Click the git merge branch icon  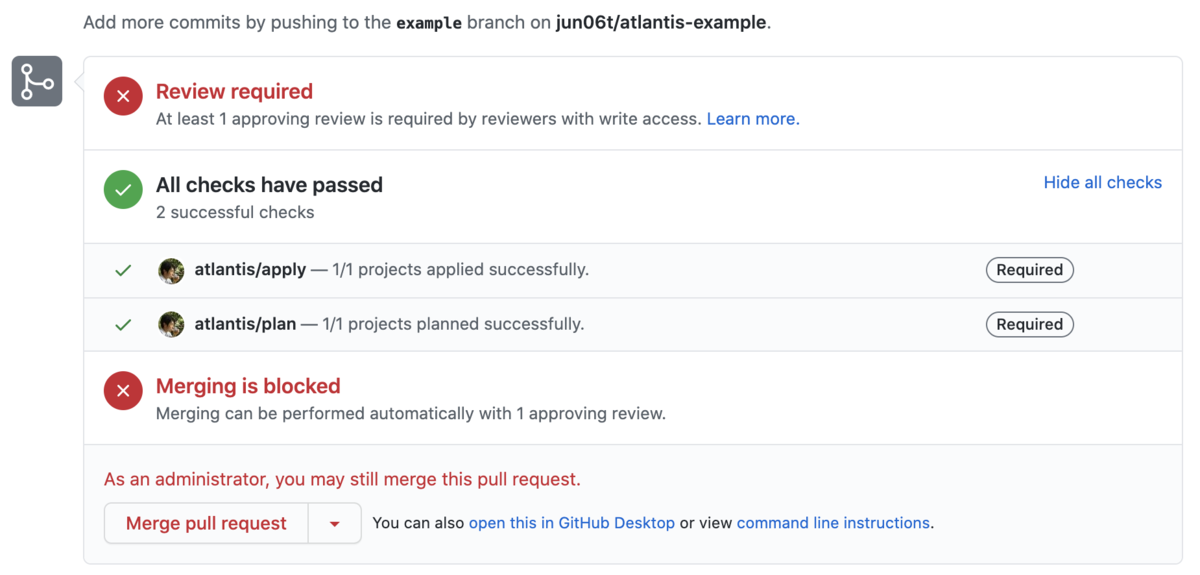[37, 81]
